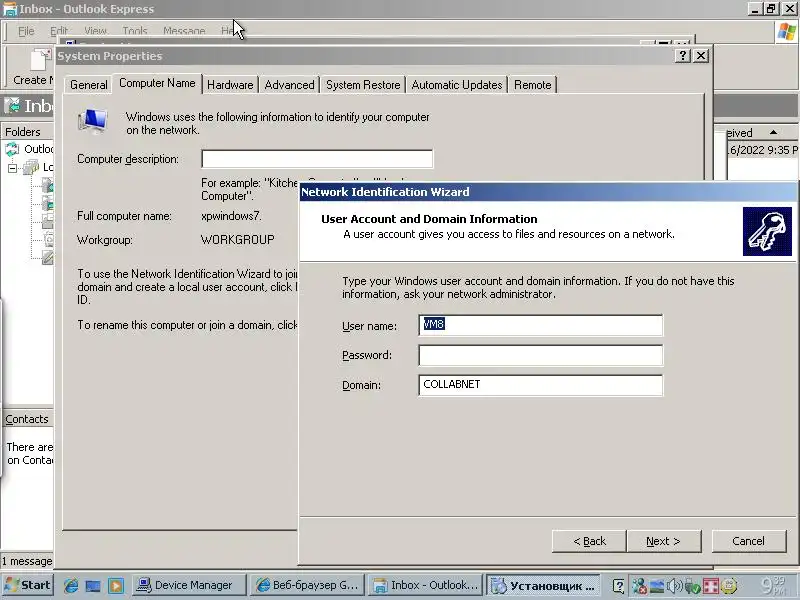Click the Установщик taskbar button
Viewport: 800px width, 600px height.
[x=544, y=585]
